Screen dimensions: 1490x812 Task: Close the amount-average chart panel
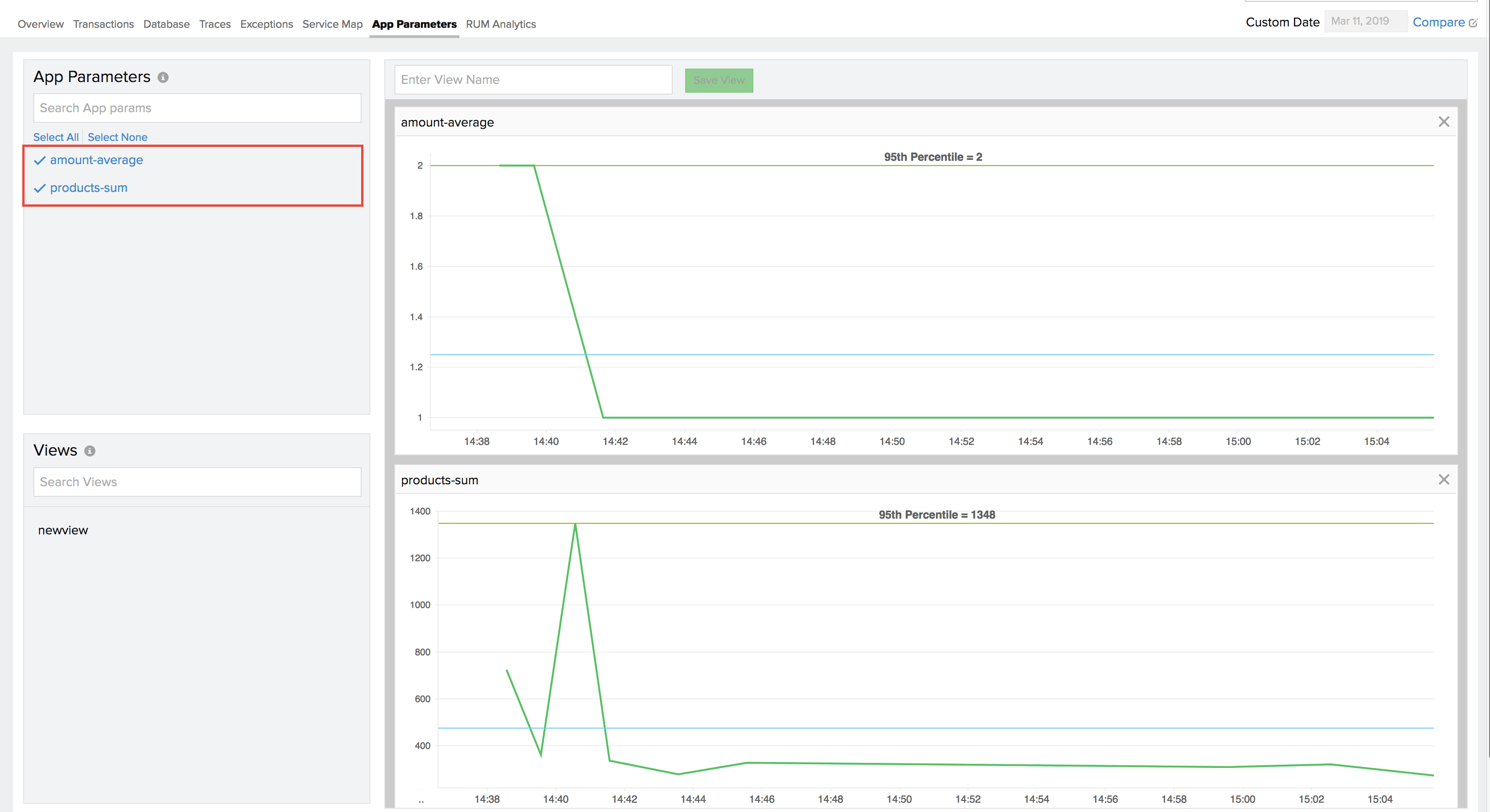pos(1444,122)
